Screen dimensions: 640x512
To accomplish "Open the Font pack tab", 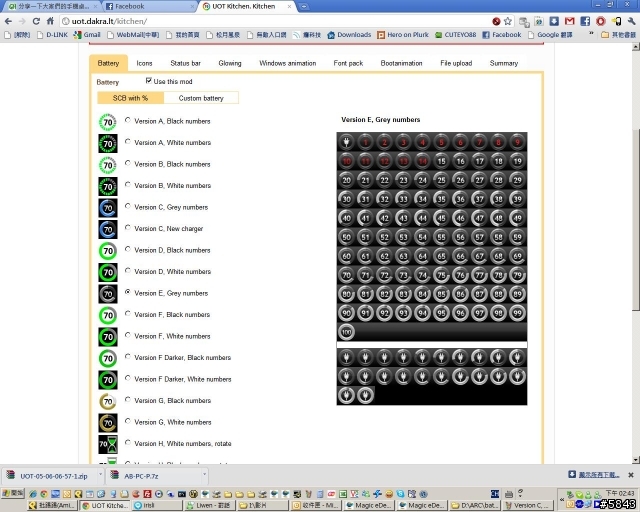I will pos(348,63).
